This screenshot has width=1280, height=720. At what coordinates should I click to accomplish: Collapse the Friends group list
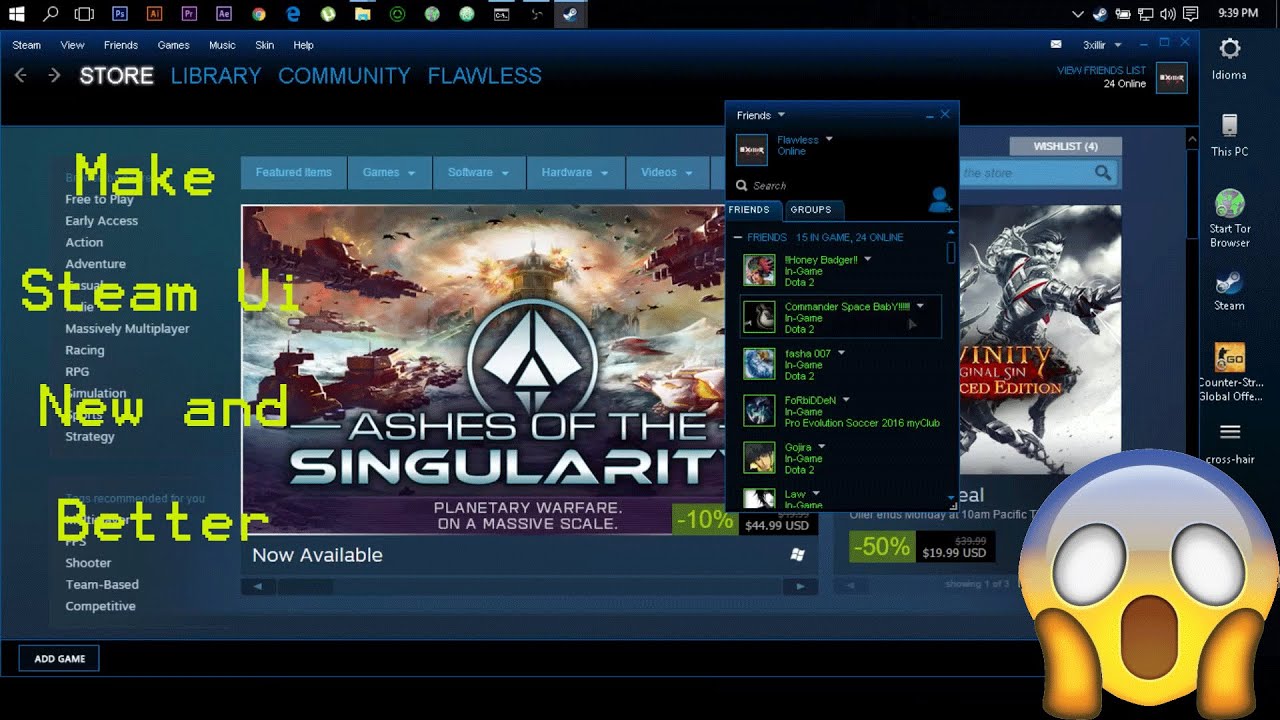coord(738,238)
